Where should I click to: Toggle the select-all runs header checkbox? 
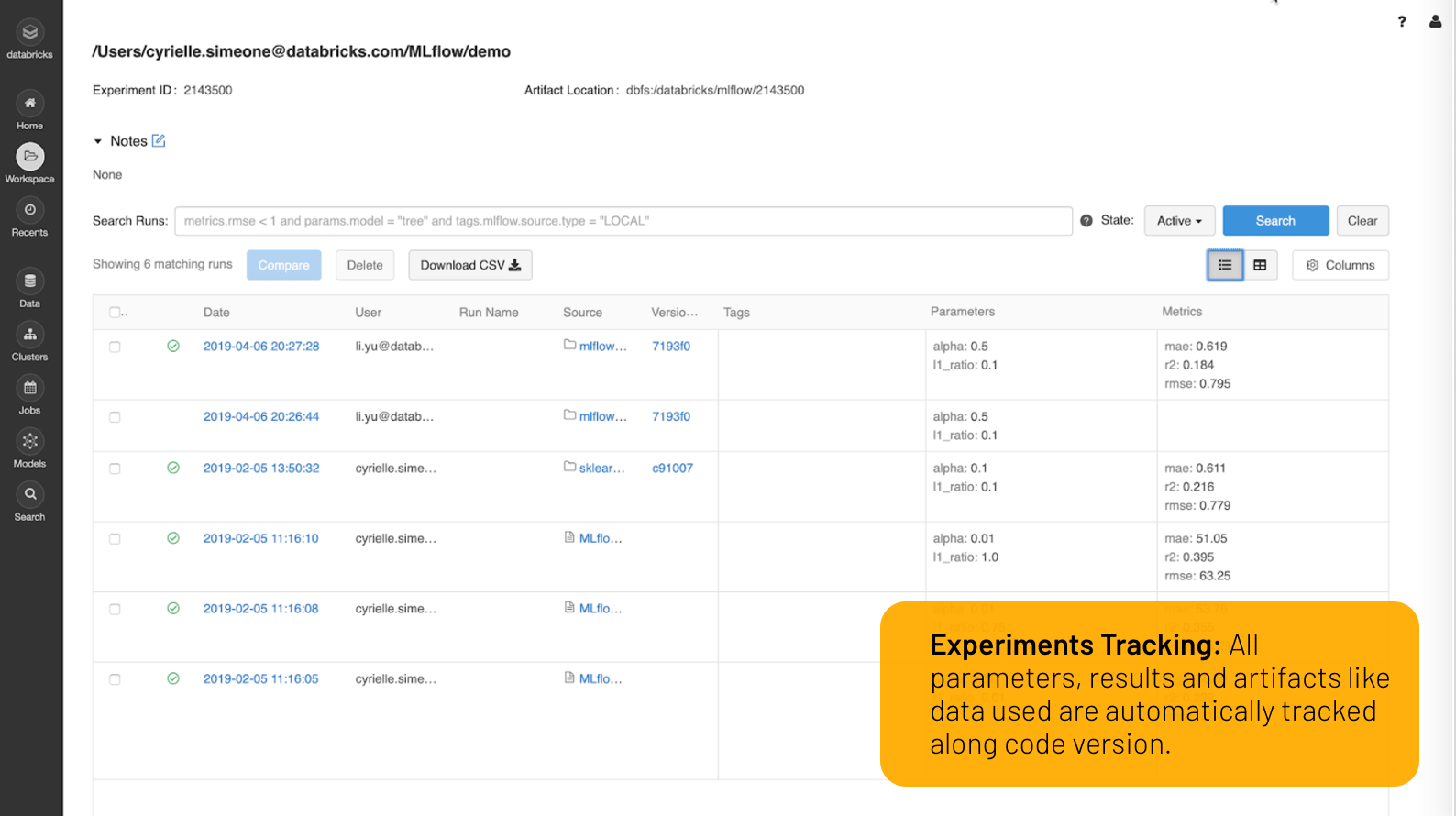(115, 313)
